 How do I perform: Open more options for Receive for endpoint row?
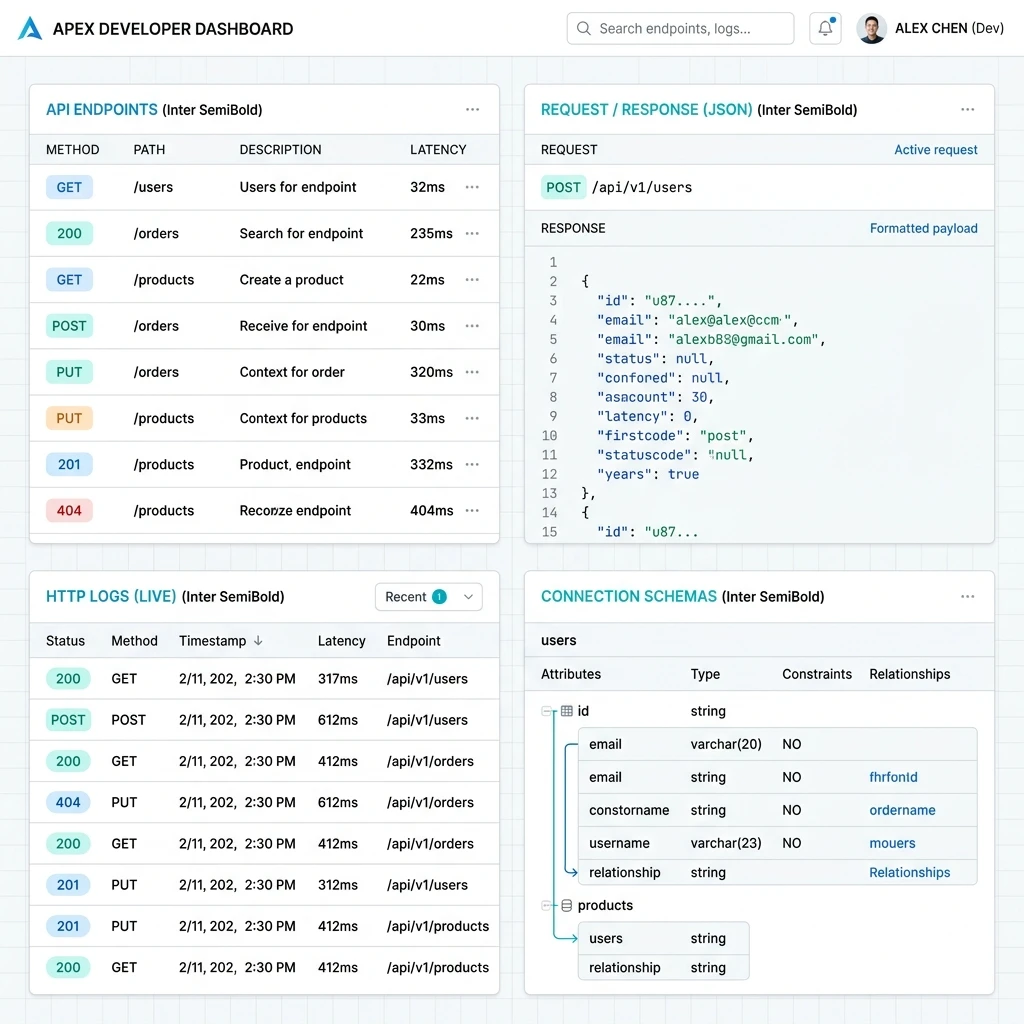tap(472, 326)
